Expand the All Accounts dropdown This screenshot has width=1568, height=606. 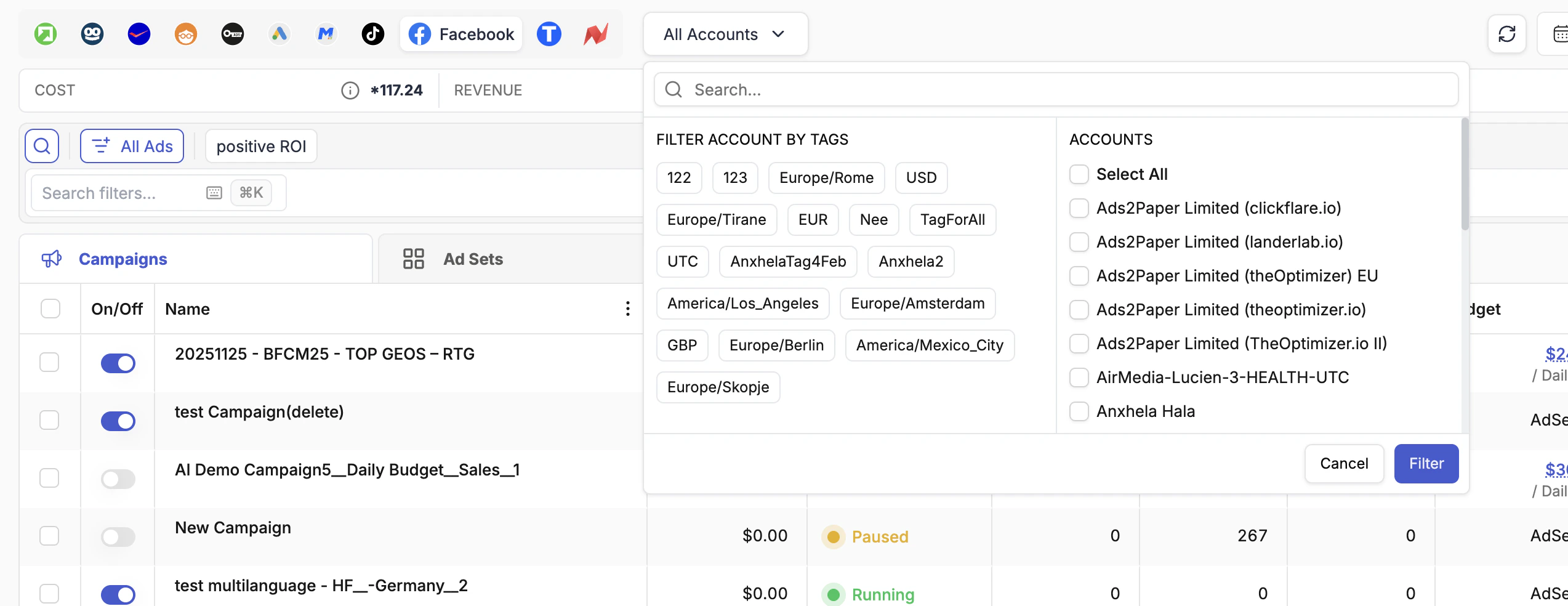[x=725, y=34]
